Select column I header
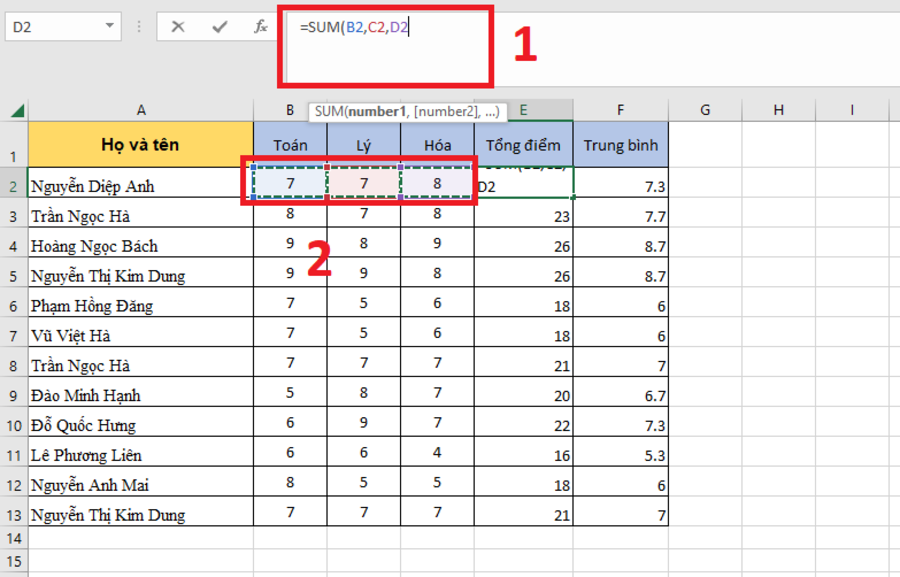Image resolution: width=900 pixels, height=577 pixels. [x=852, y=110]
